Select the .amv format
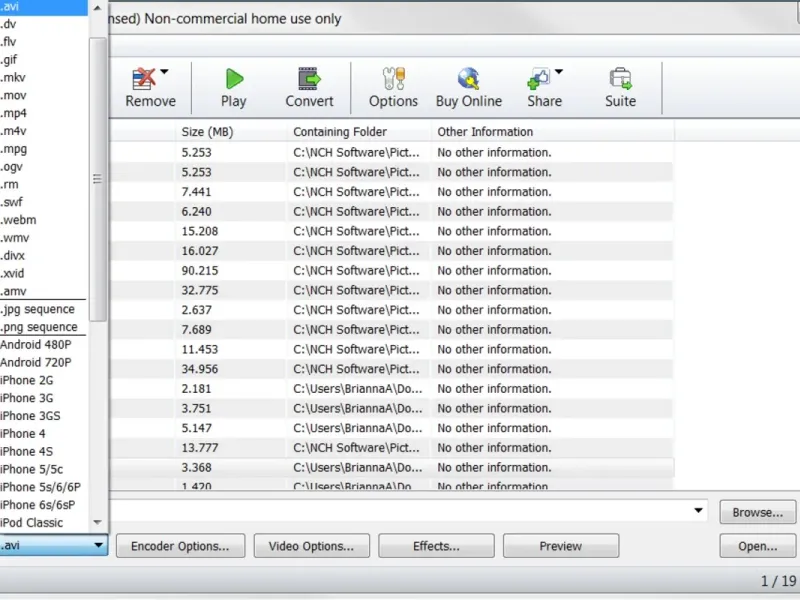This screenshot has height=600, width=800. 44,291
